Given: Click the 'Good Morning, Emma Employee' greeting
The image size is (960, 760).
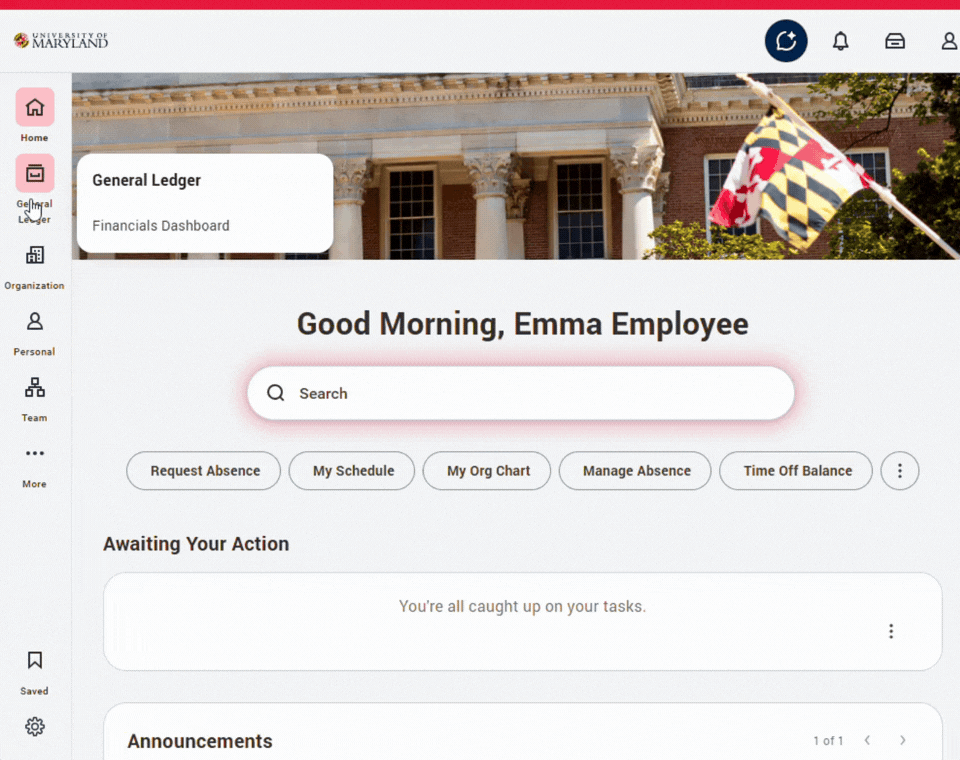Looking at the screenshot, I should click(522, 324).
